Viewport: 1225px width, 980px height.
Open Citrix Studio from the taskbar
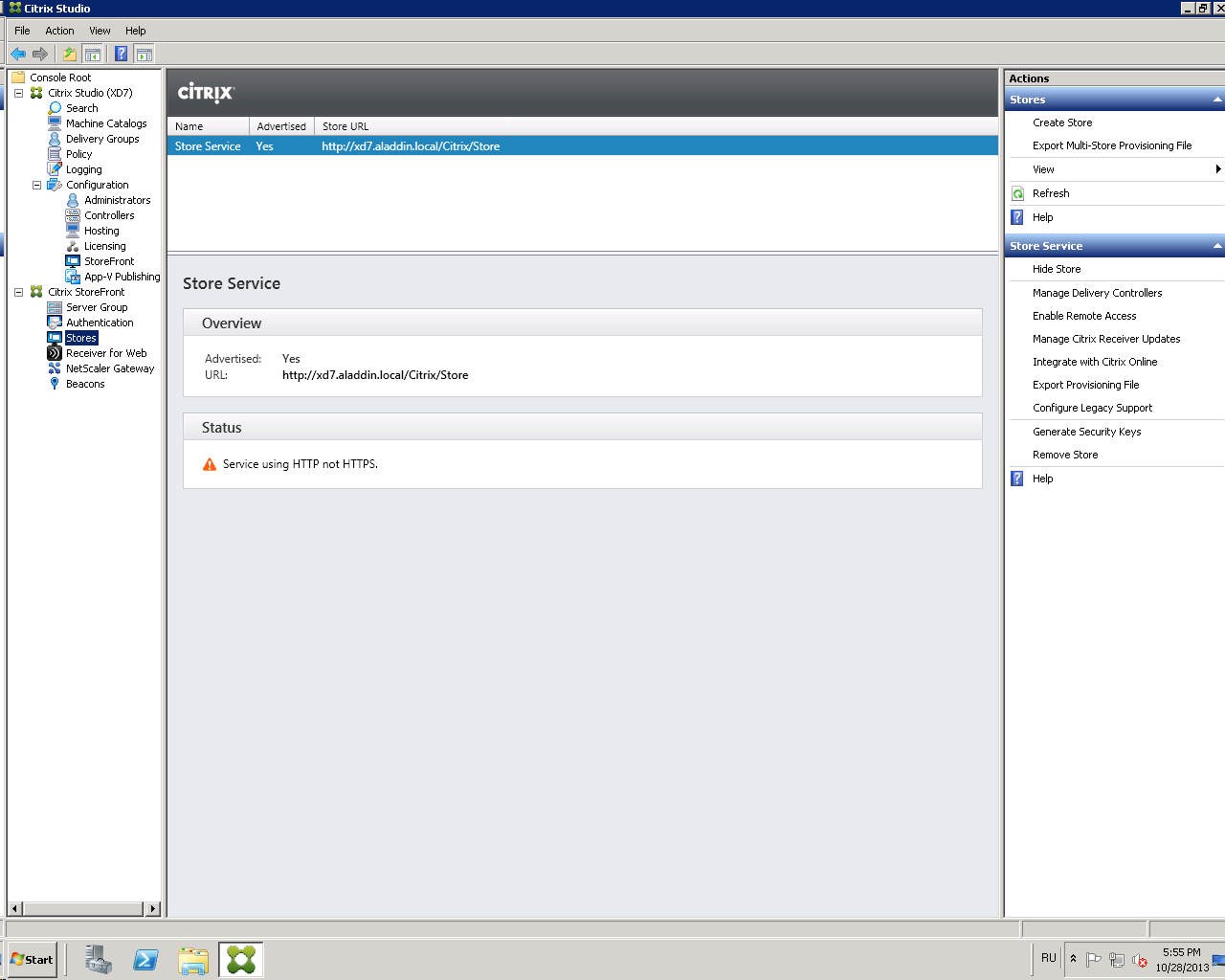pos(241,960)
